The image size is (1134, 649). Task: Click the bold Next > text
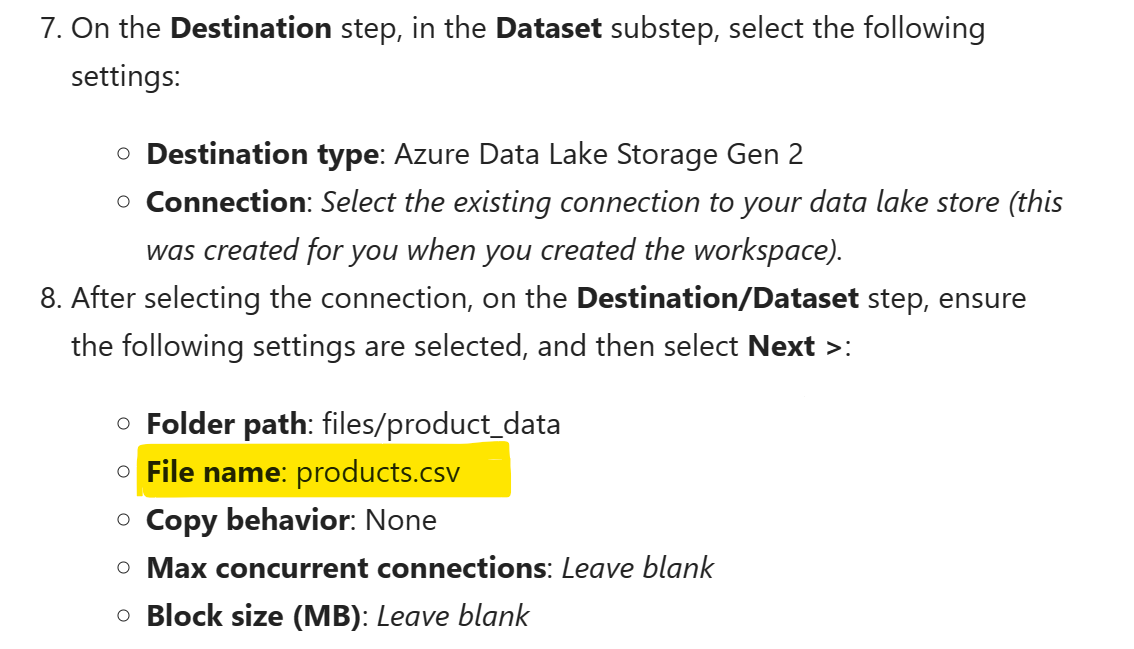tap(795, 347)
